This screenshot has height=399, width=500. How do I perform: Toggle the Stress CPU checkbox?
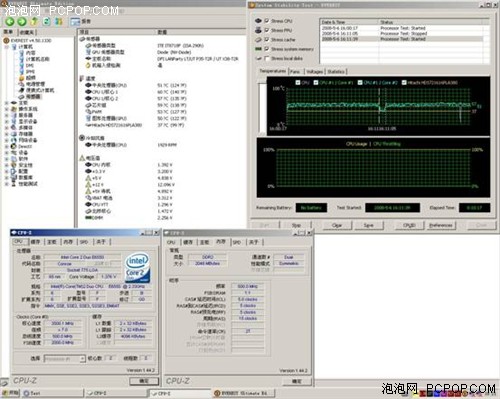click(267, 21)
